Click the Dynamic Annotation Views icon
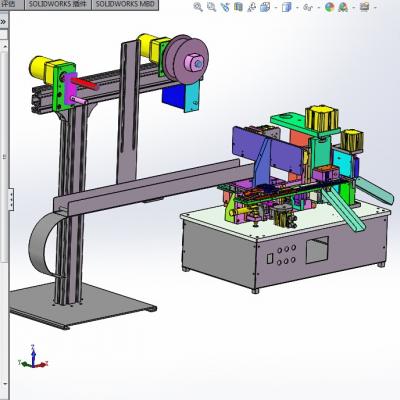 pos(252,7)
